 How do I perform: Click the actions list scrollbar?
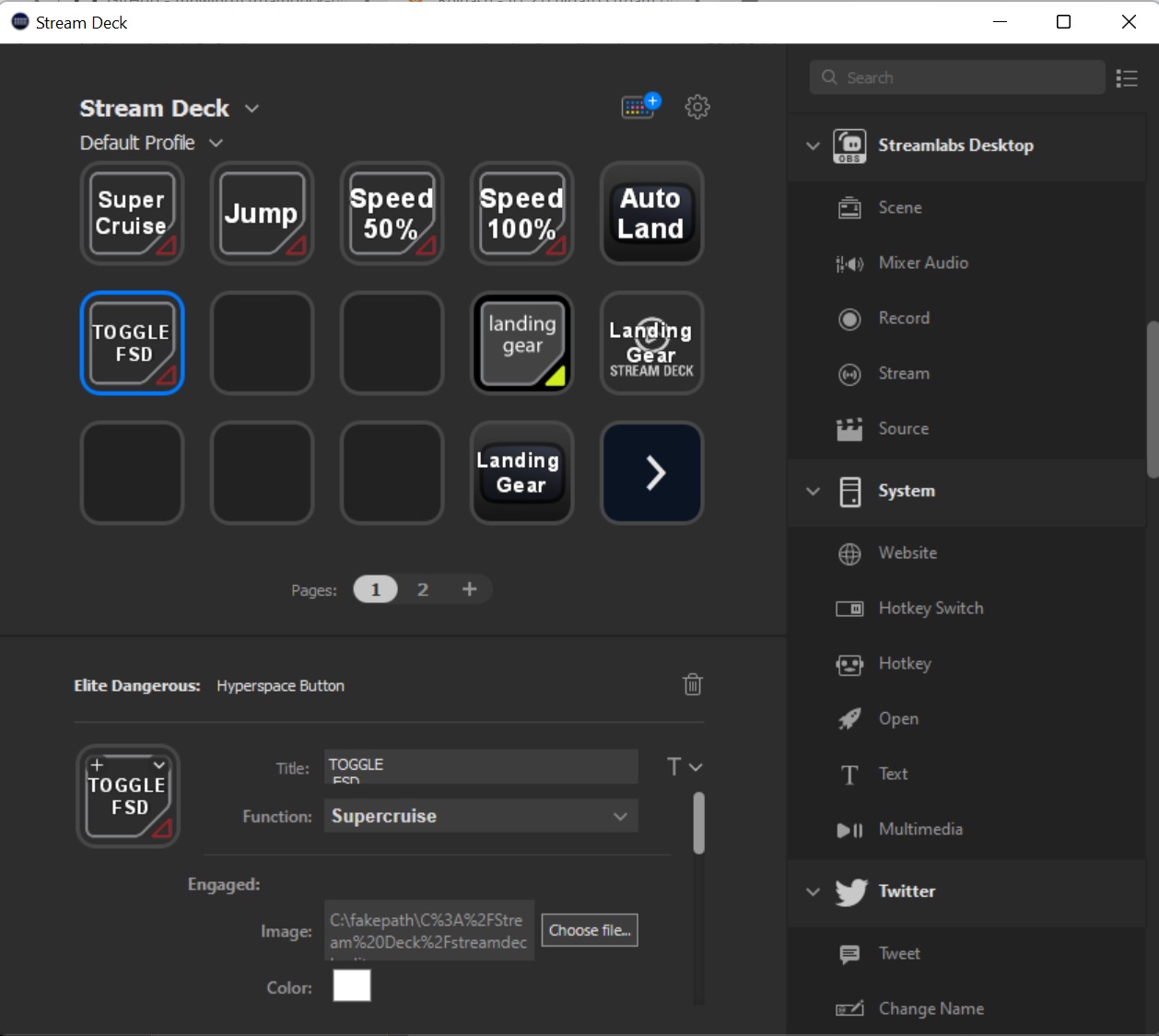pyautogui.click(x=1152, y=400)
